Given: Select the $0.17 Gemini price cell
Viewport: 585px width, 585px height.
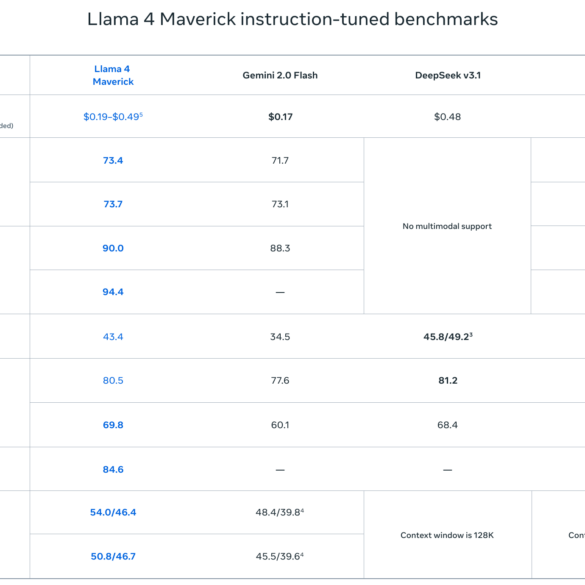Looking at the screenshot, I should pos(280,117).
